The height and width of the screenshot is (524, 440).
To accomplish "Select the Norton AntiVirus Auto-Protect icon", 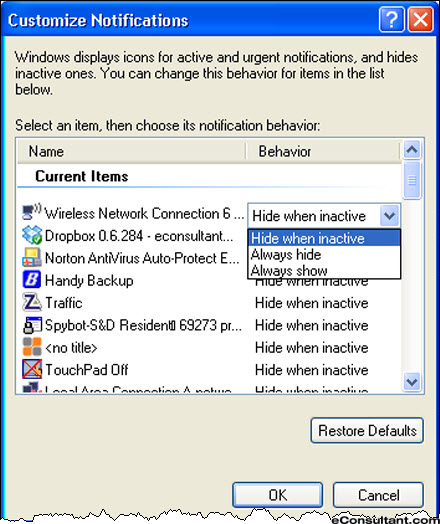I will coord(32,257).
